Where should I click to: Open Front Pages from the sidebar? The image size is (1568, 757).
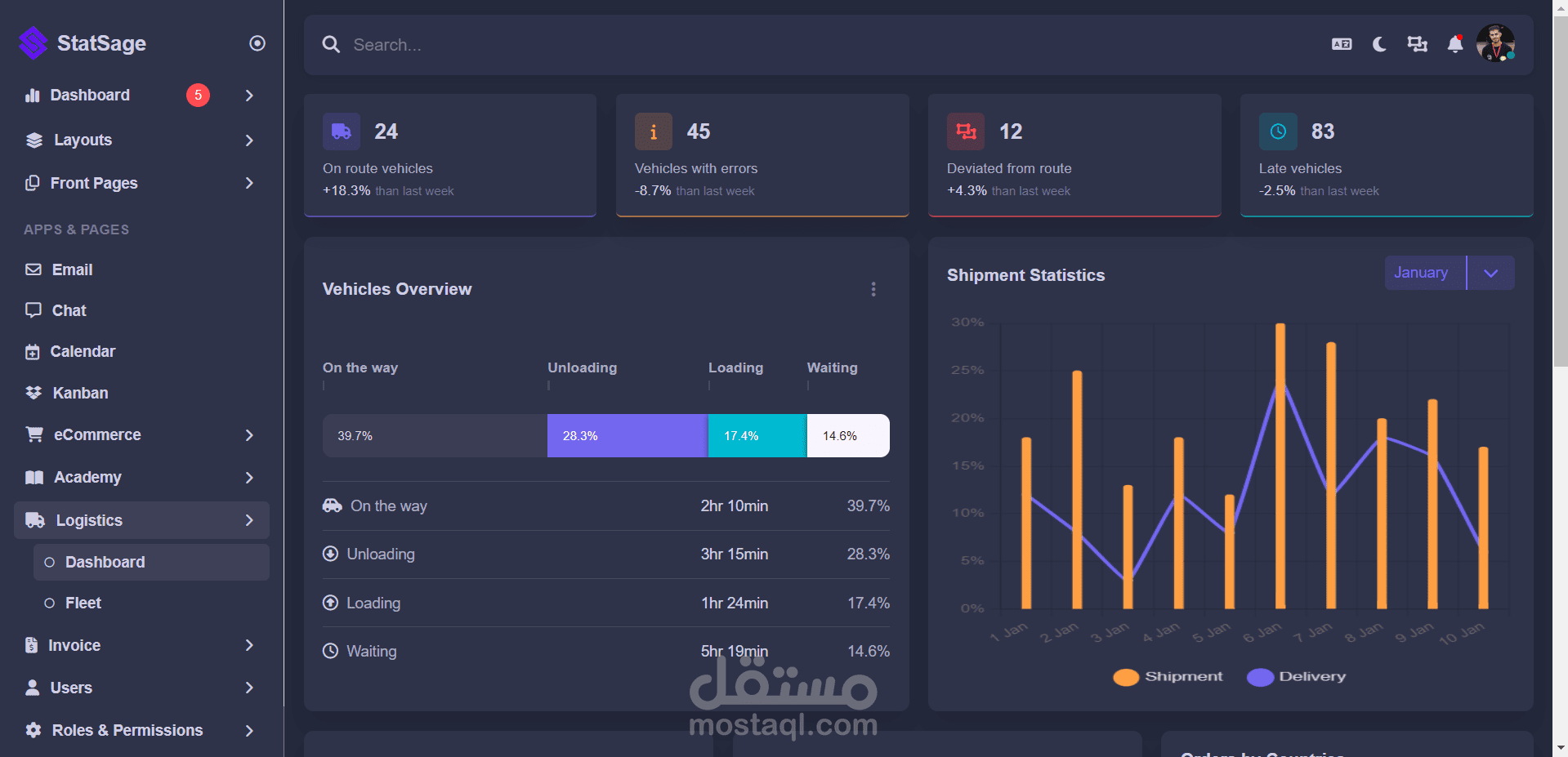coord(93,183)
